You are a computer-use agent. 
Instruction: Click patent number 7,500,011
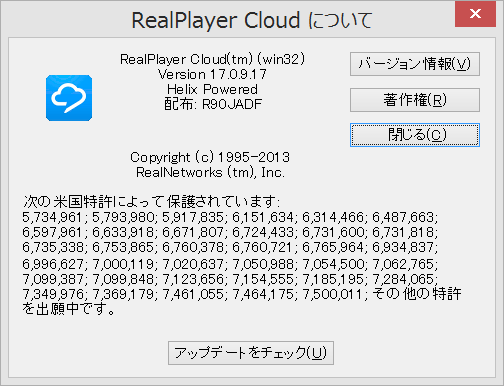pyautogui.click(x=332, y=294)
